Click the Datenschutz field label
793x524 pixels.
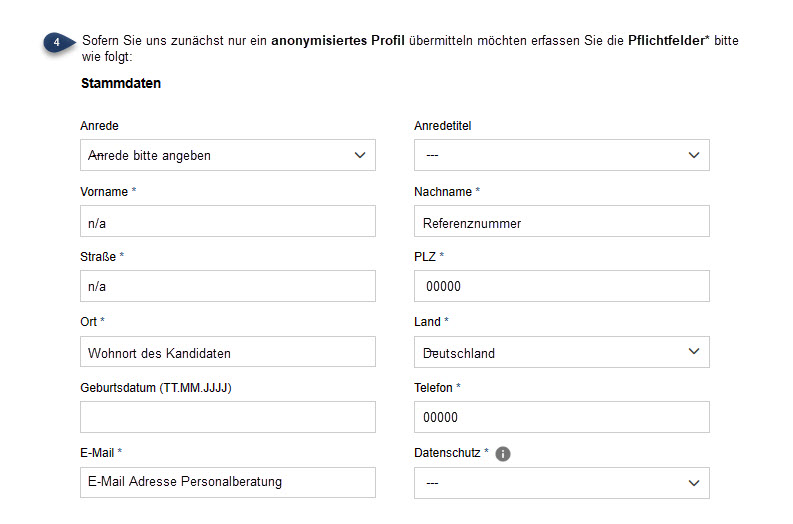click(x=447, y=453)
